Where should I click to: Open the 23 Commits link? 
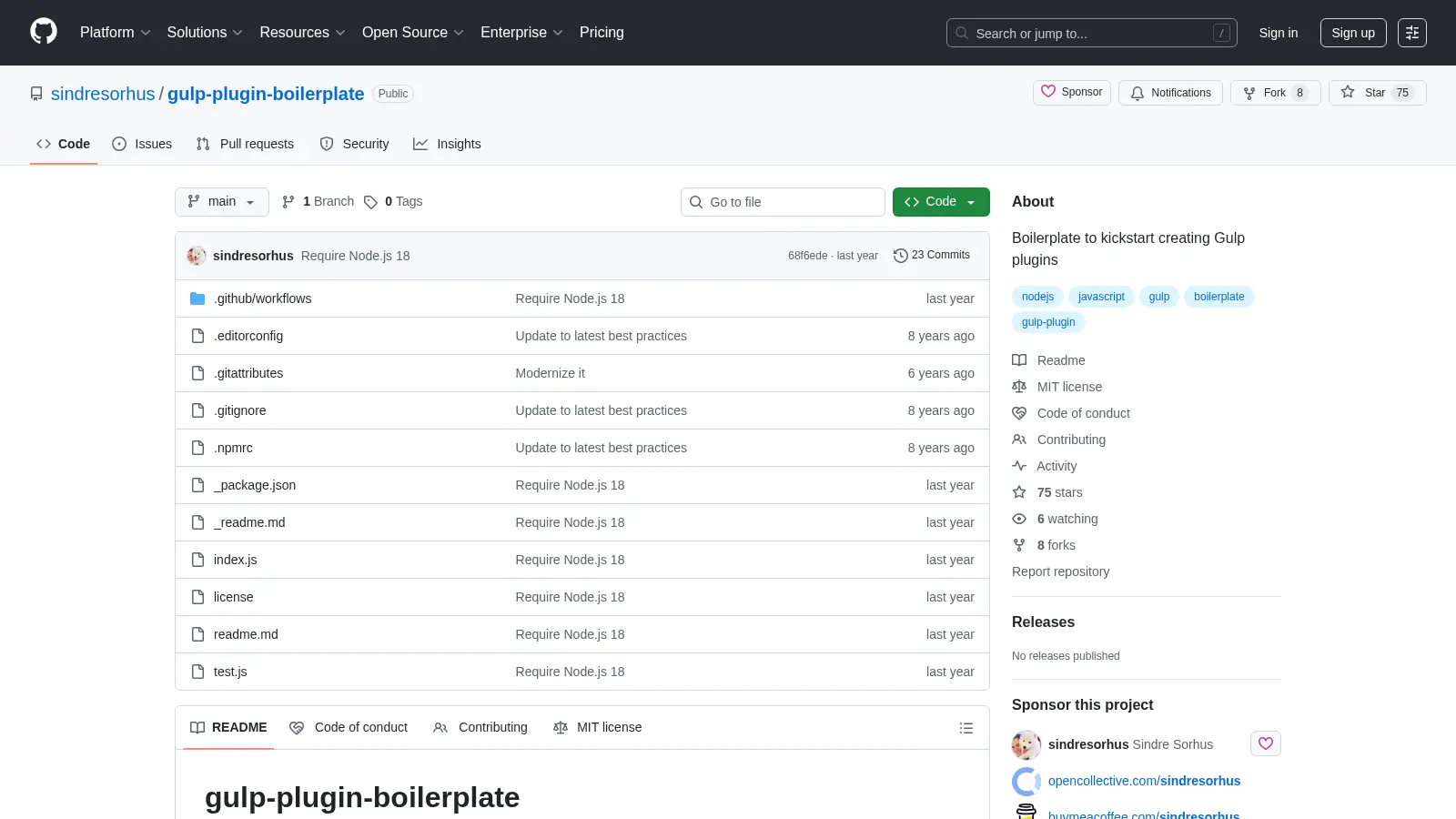(x=932, y=256)
